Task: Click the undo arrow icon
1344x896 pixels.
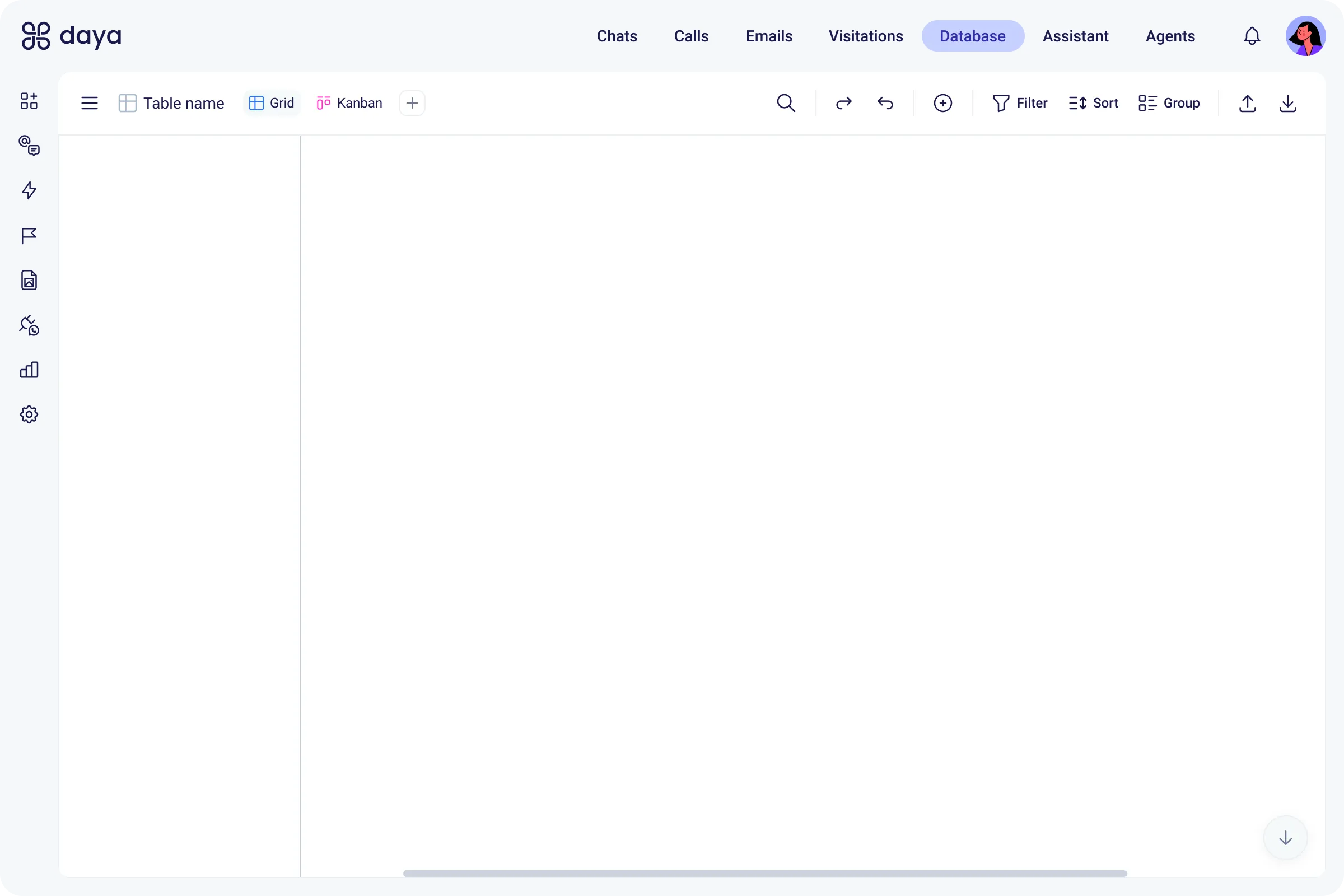Action: [885, 103]
